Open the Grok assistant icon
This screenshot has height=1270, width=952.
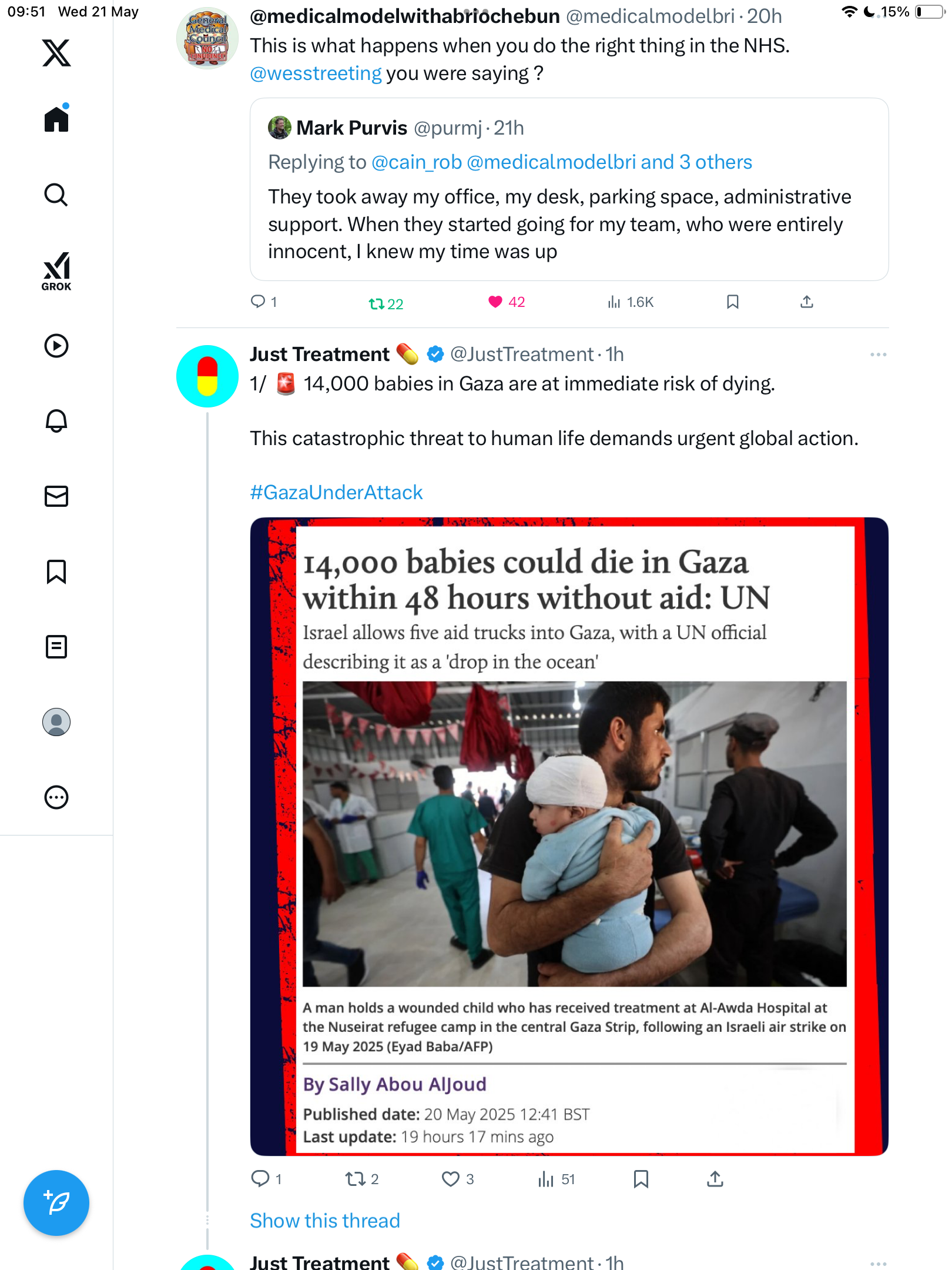click(x=56, y=272)
